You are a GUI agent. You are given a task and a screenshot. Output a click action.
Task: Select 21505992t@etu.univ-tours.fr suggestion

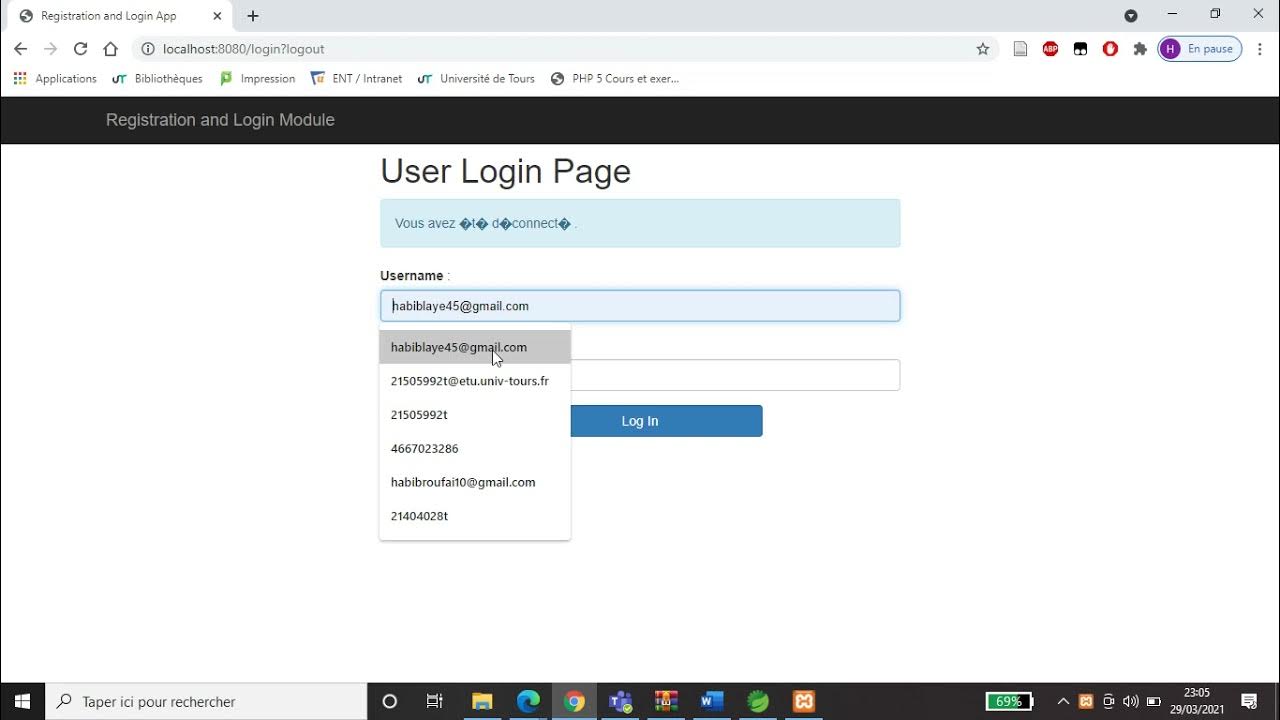(x=475, y=381)
